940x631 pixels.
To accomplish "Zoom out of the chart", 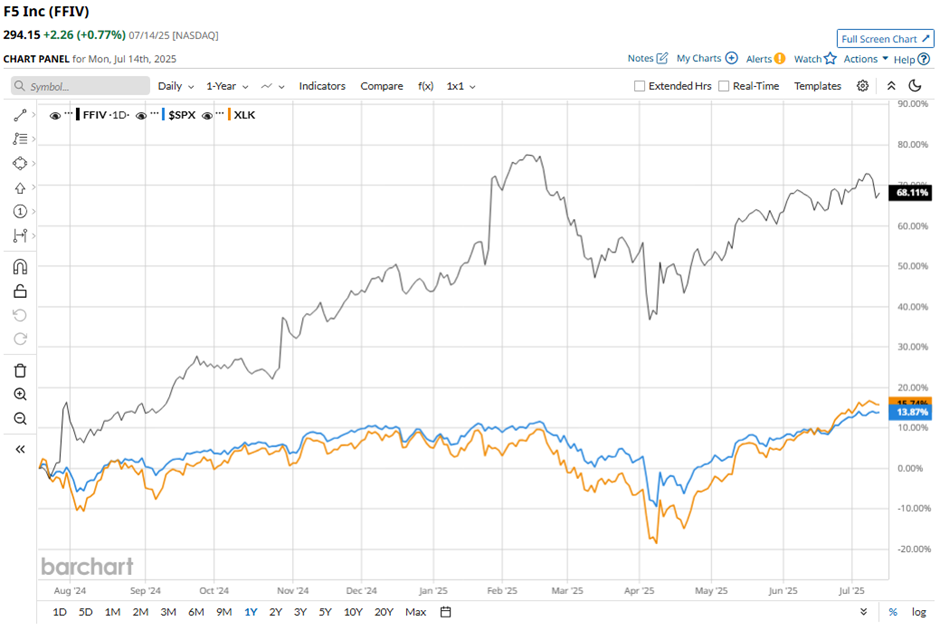I will tap(20, 418).
